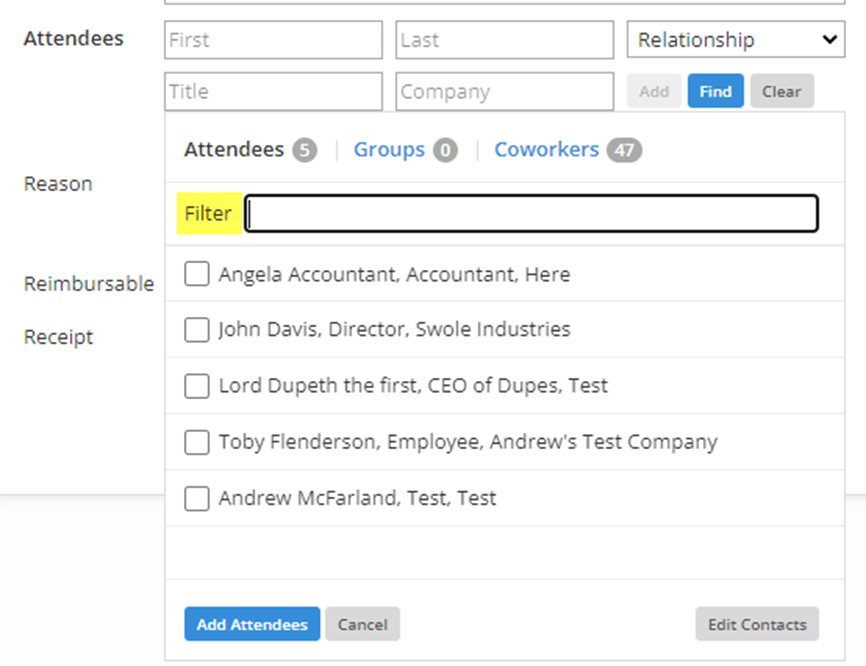Check Toby Flenderson's checkbox

[197, 442]
